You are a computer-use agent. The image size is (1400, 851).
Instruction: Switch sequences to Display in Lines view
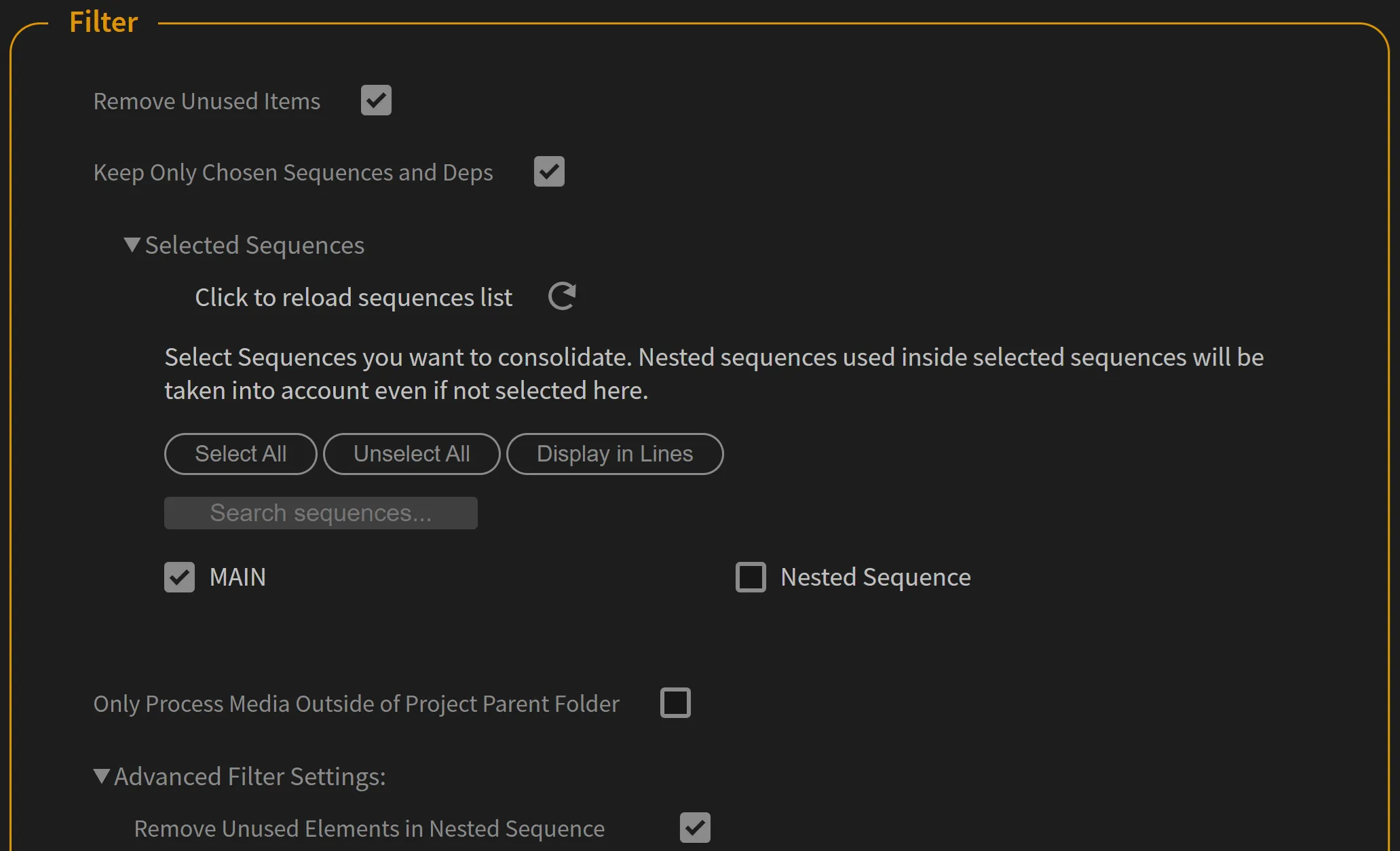coord(614,453)
